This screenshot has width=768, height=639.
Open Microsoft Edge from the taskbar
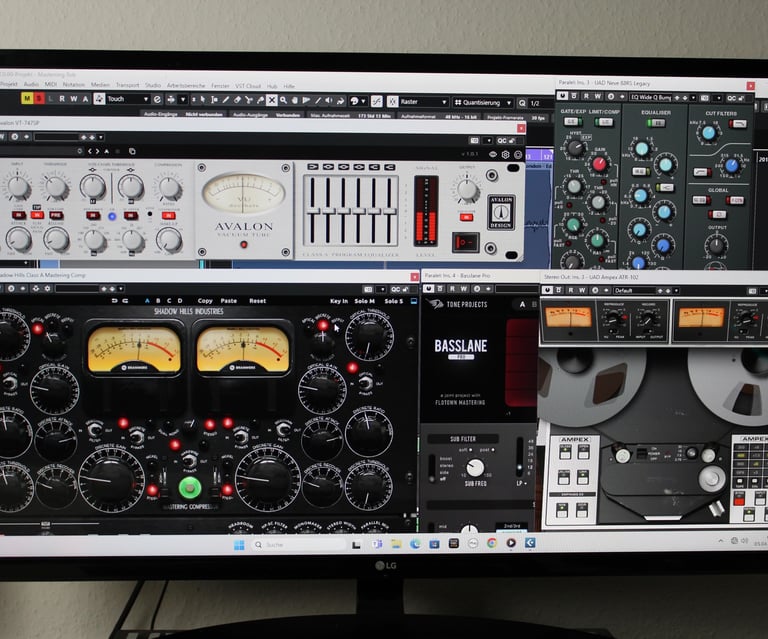(415, 544)
